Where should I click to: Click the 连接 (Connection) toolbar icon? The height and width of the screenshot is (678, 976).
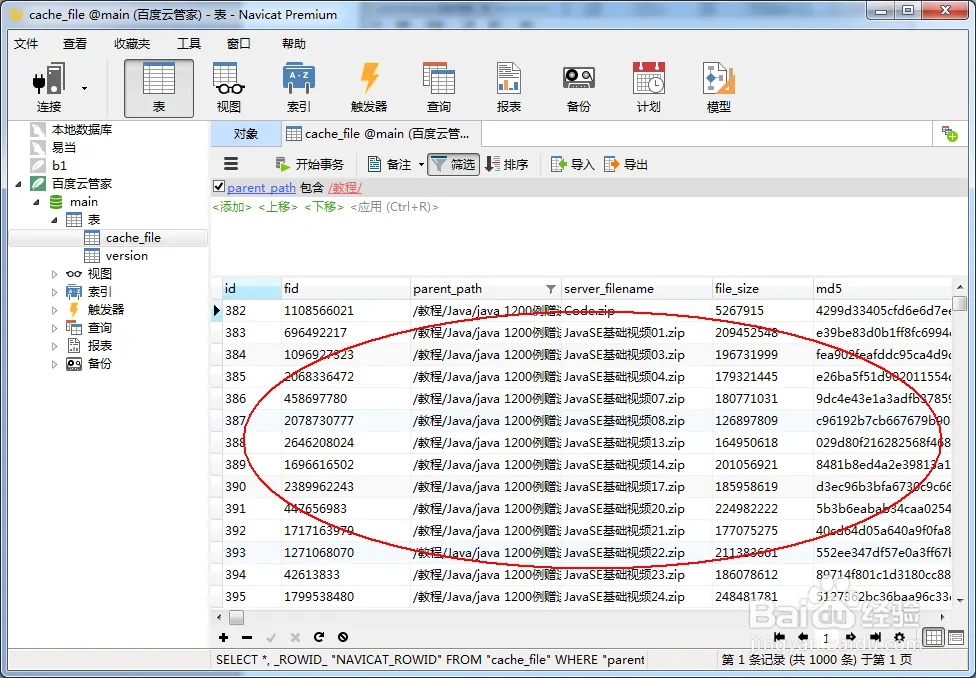pos(49,88)
